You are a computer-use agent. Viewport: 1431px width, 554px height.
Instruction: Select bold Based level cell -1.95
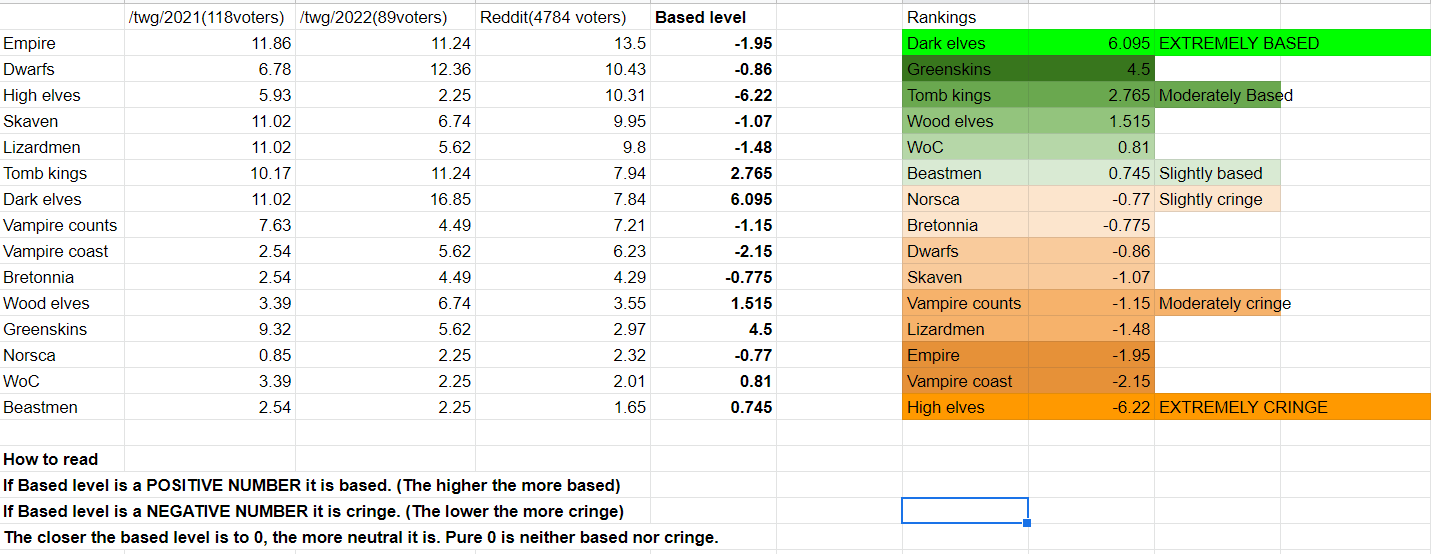[x=713, y=44]
